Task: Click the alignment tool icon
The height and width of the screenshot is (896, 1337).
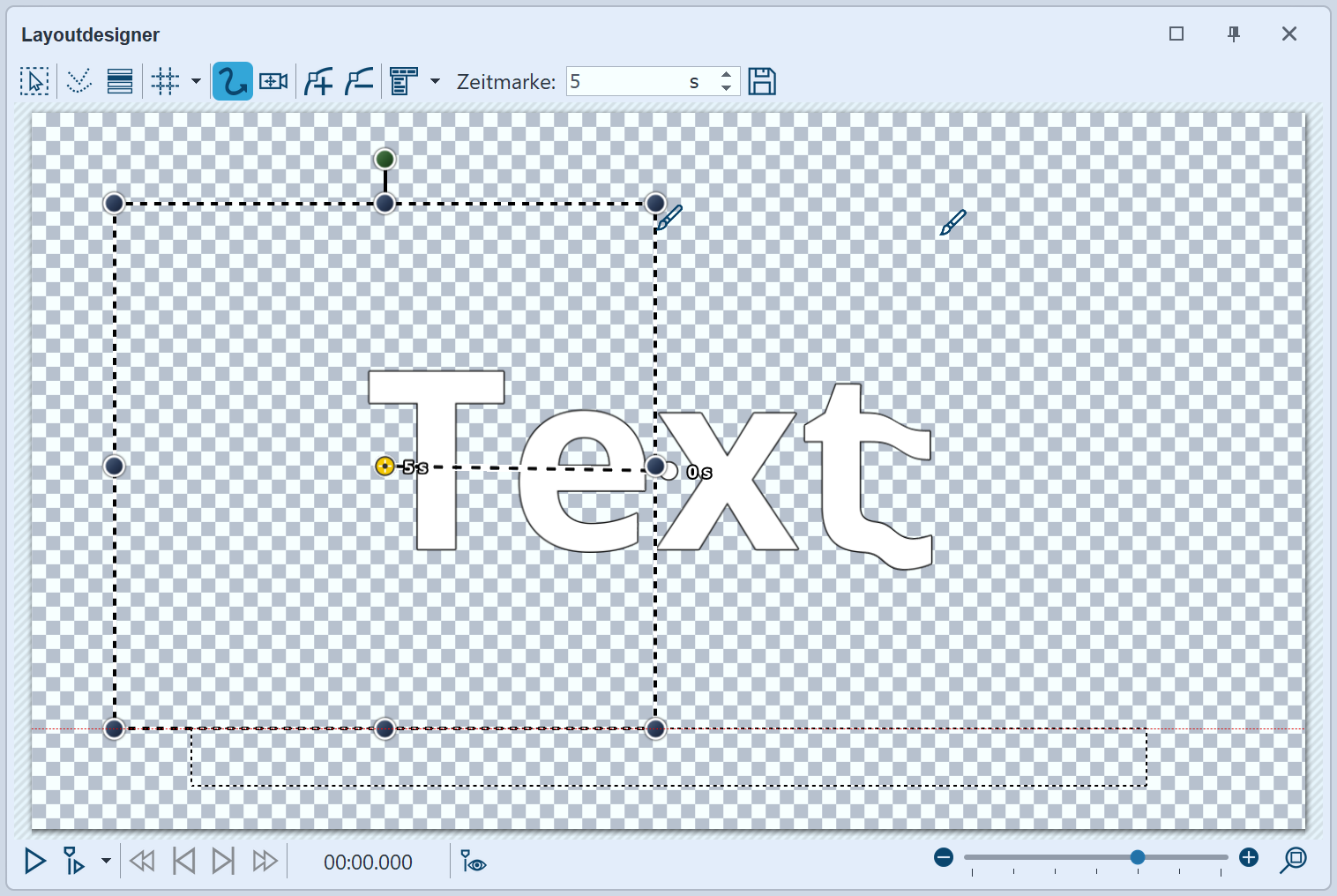Action: point(404,82)
